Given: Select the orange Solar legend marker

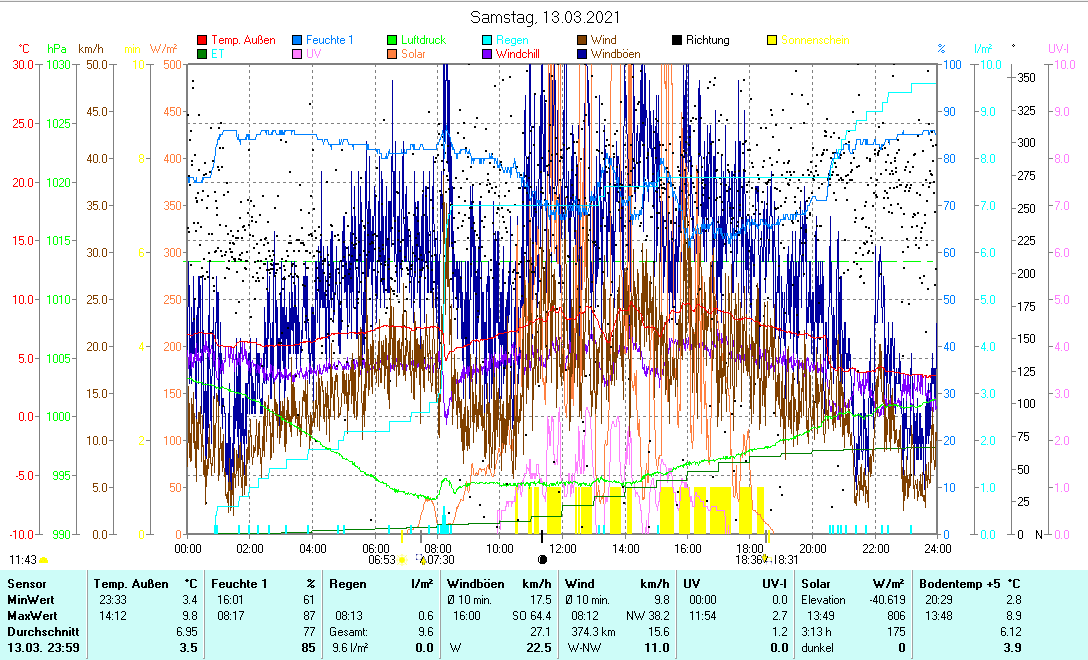Looking at the screenshot, I should tap(393, 54).
